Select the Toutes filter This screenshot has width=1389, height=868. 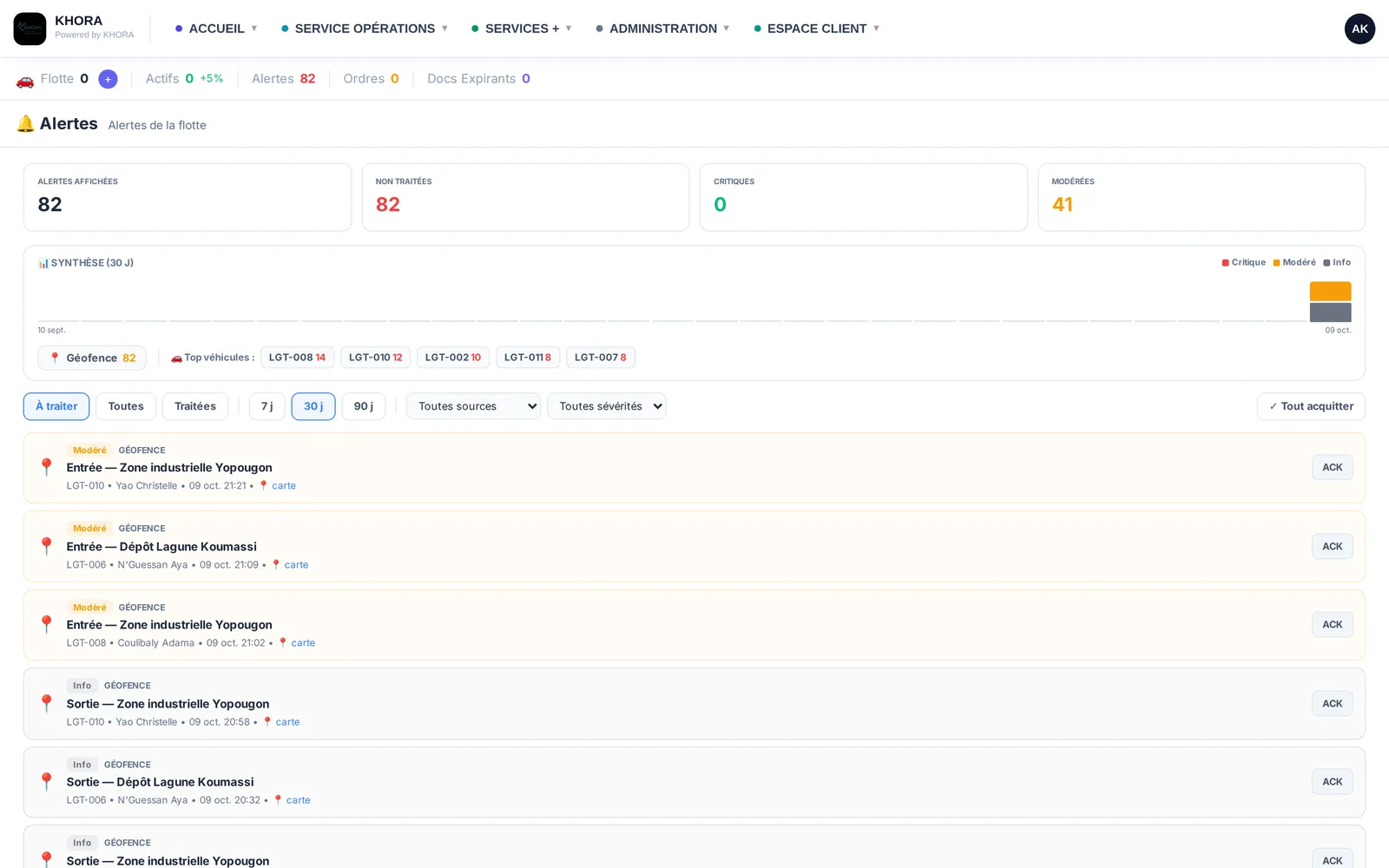[x=126, y=406]
